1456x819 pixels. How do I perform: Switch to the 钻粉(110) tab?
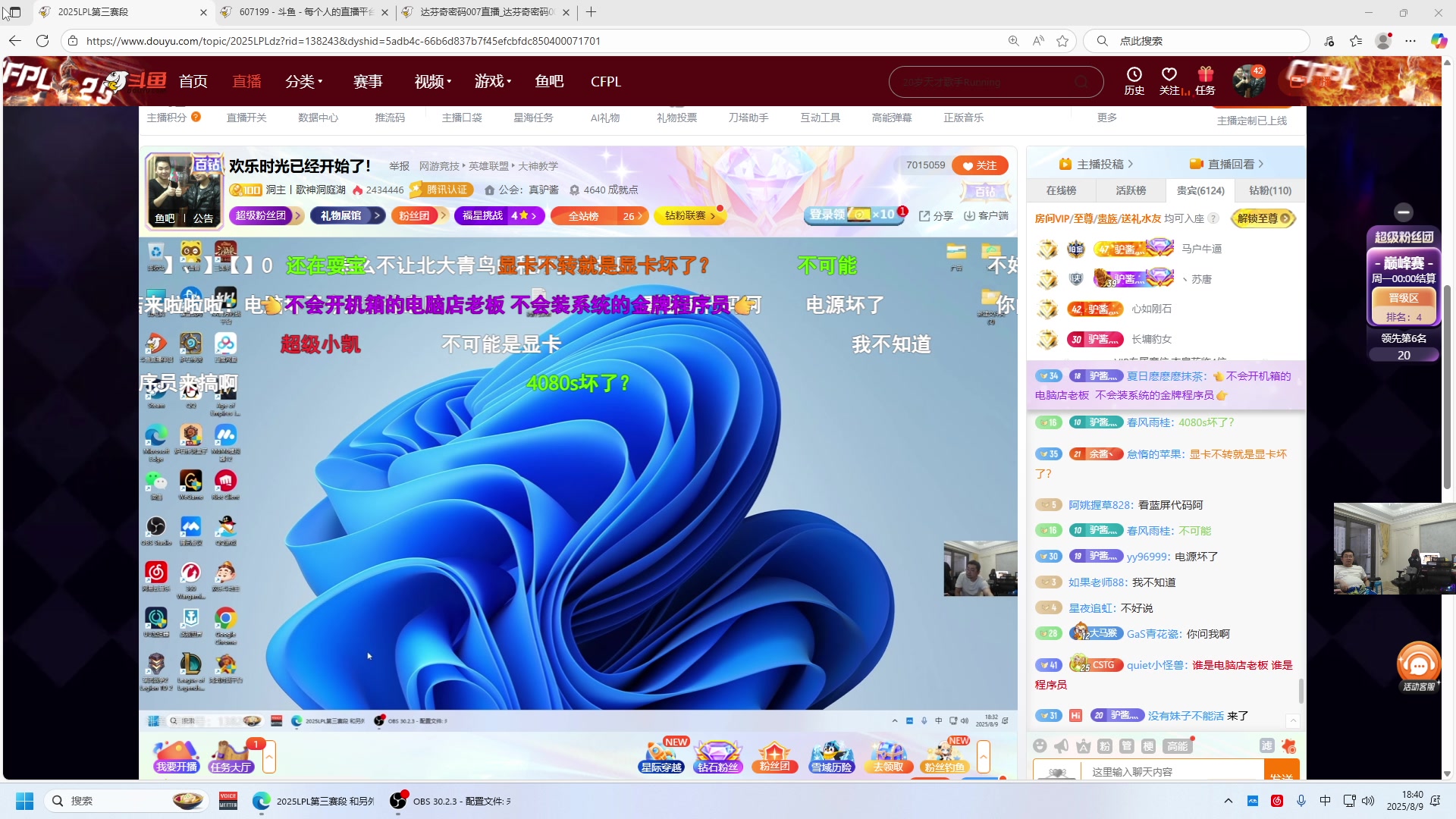[1270, 190]
